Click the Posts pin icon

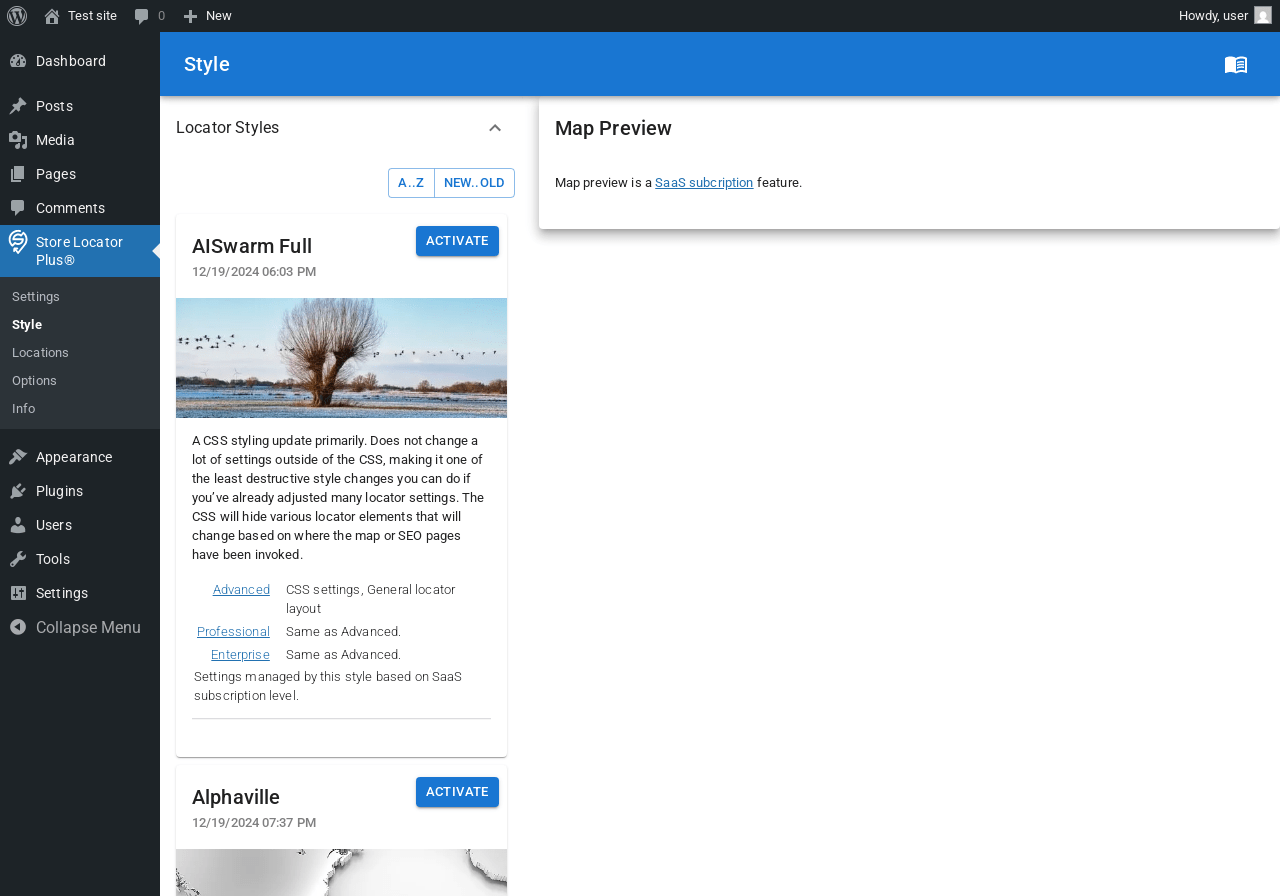pos(18,106)
